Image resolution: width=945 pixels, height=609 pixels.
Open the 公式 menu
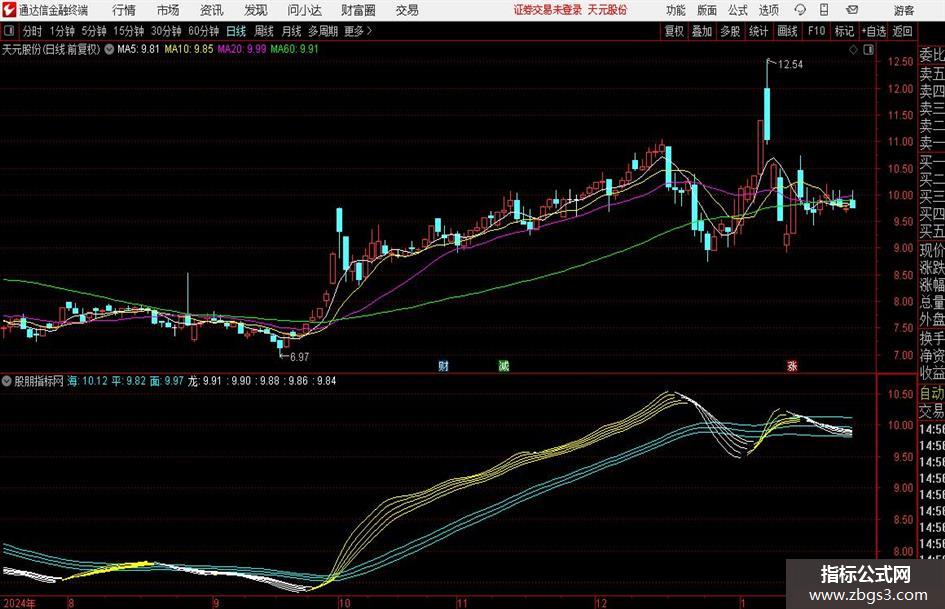pyautogui.click(x=738, y=10)
